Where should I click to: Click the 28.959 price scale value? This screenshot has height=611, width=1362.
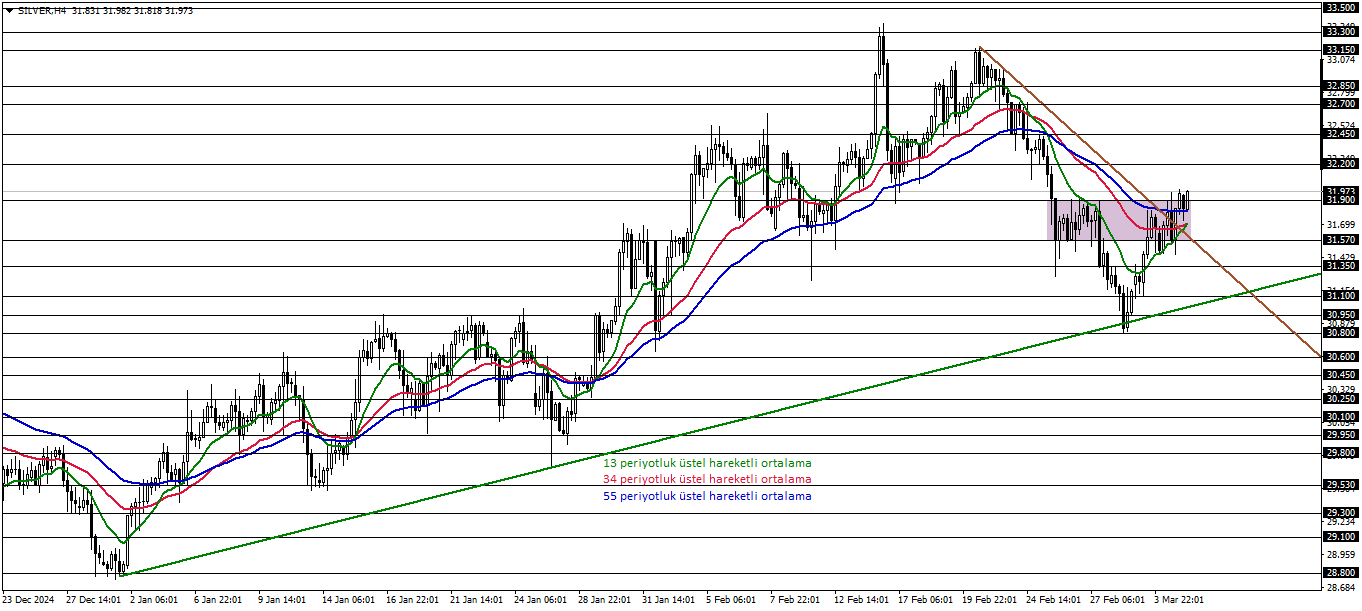(1340, 554)
